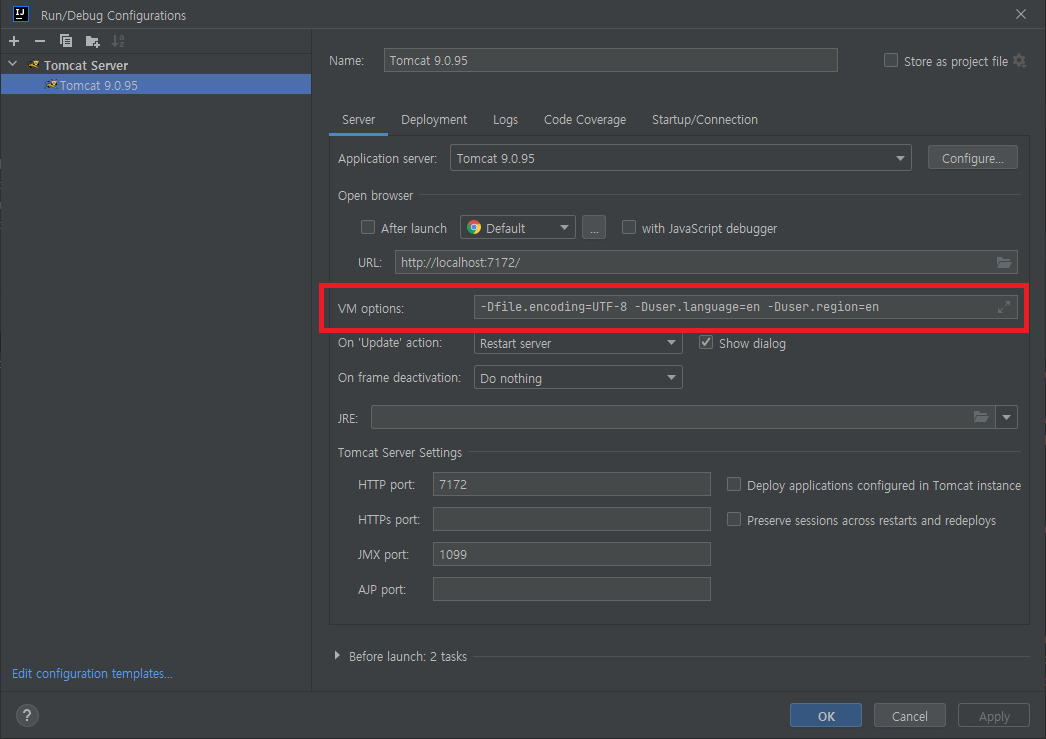1046x739 pixels.
Task: Click the Remove Configuration minus icon
Action: (40, 41)
